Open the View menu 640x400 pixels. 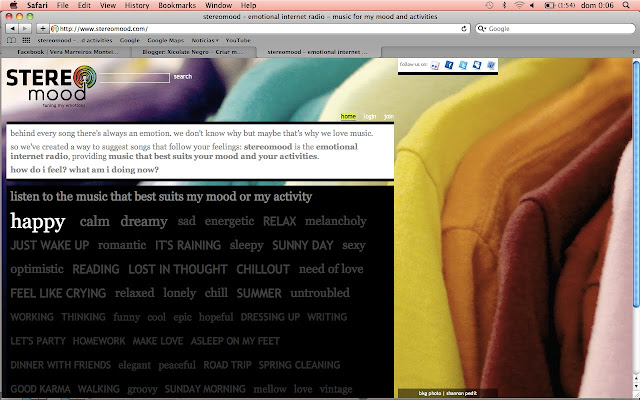coord(108,5)
